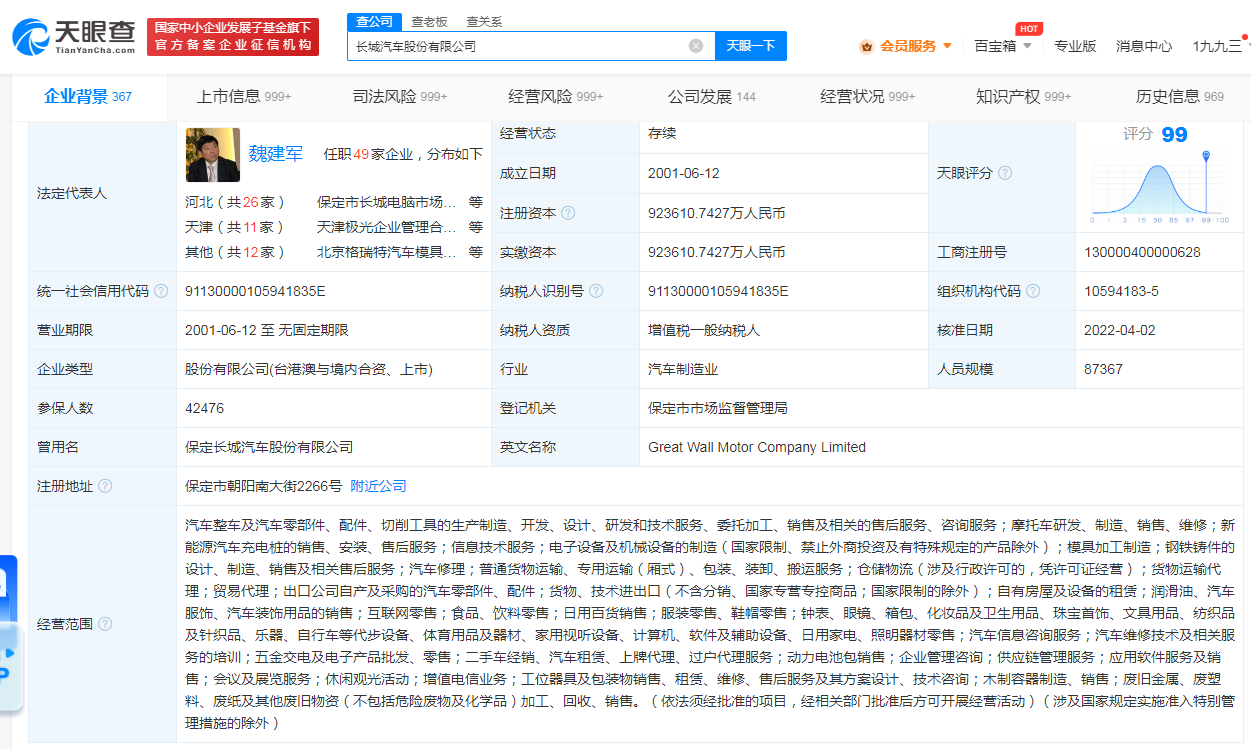Screen dimensions: 1251x749
Task: Click 注册地址 value 保定市朝阳南大街2266号
Action: [x=263, y=486]
